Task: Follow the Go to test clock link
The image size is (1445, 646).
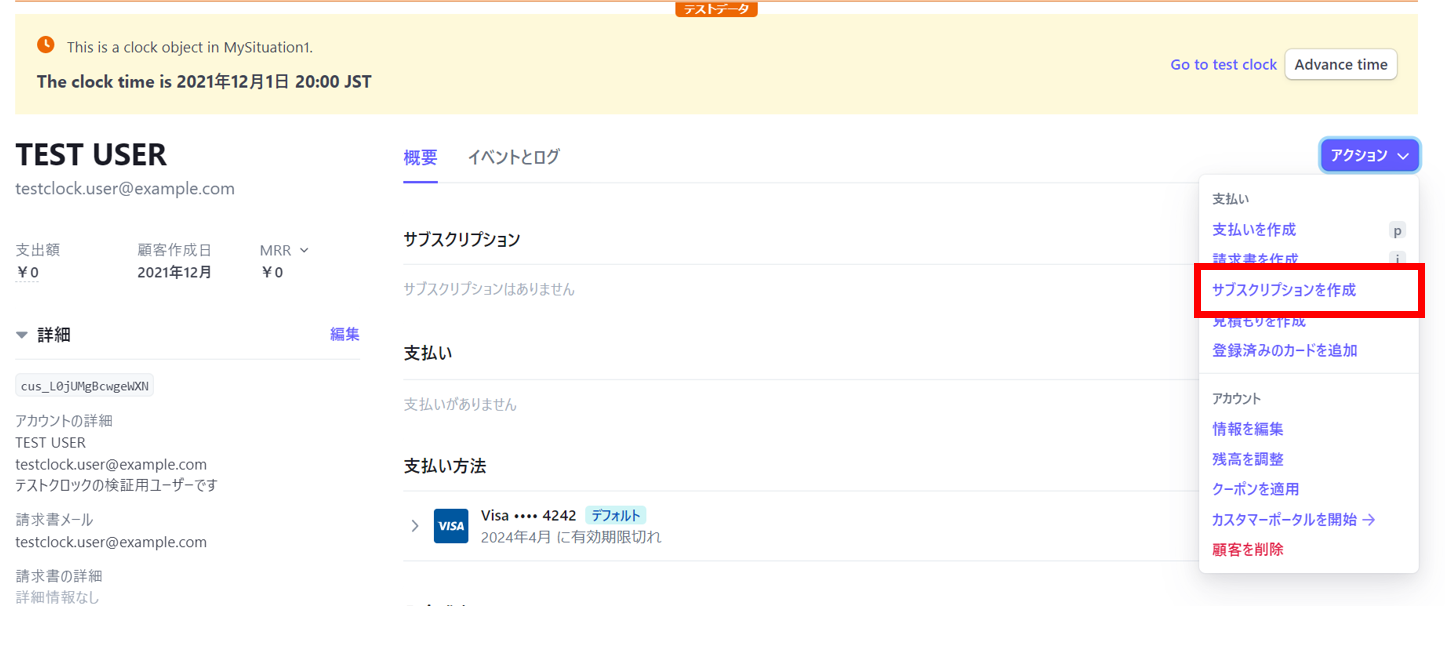Action: point(1223,64)
